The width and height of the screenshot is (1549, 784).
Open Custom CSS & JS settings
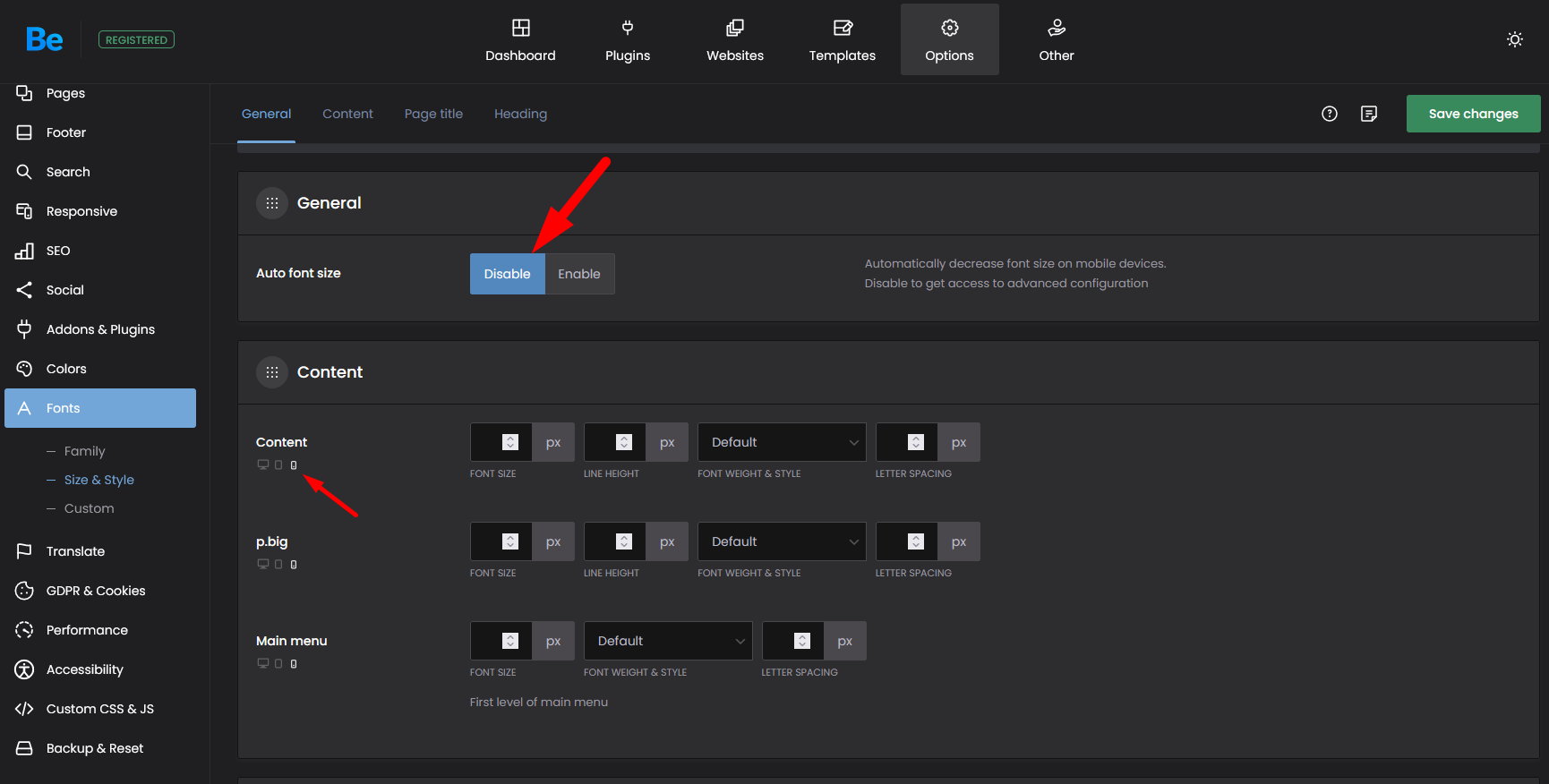tap(100, 709)
